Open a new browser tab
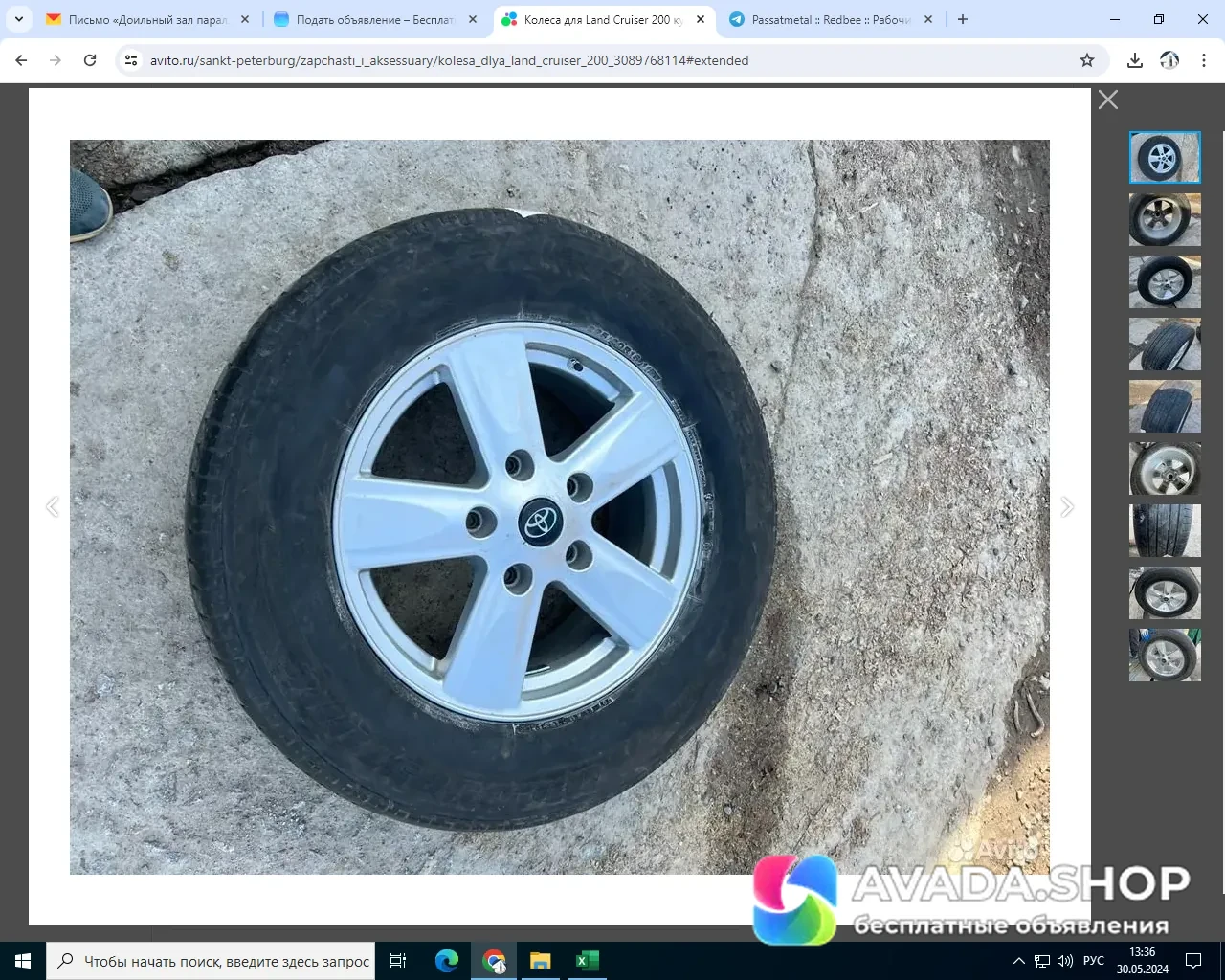Viewport: 1225px width, 980px height. pyautogui.click(x=963, y=19)
